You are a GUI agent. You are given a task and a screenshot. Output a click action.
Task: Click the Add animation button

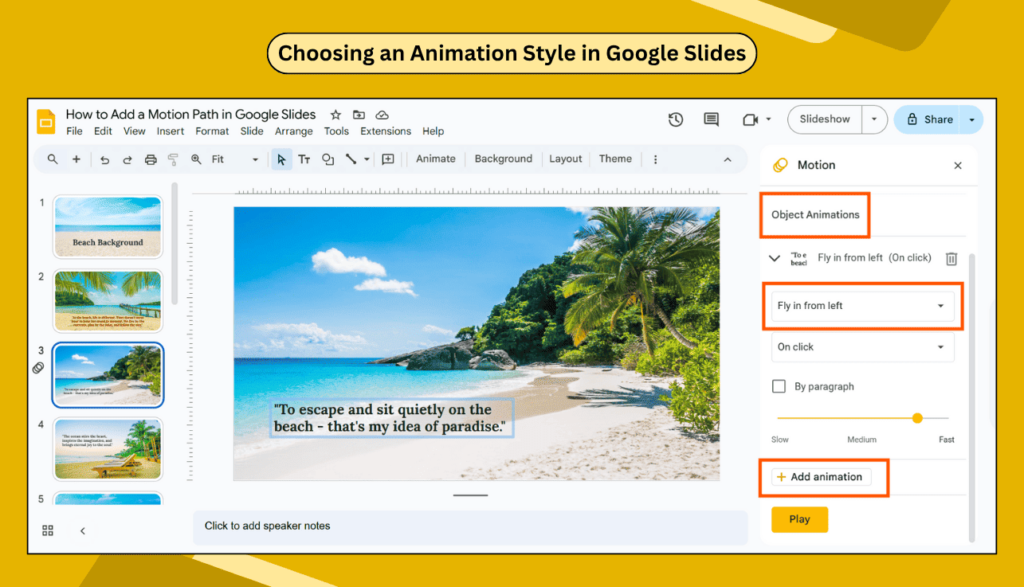point(820,477)
